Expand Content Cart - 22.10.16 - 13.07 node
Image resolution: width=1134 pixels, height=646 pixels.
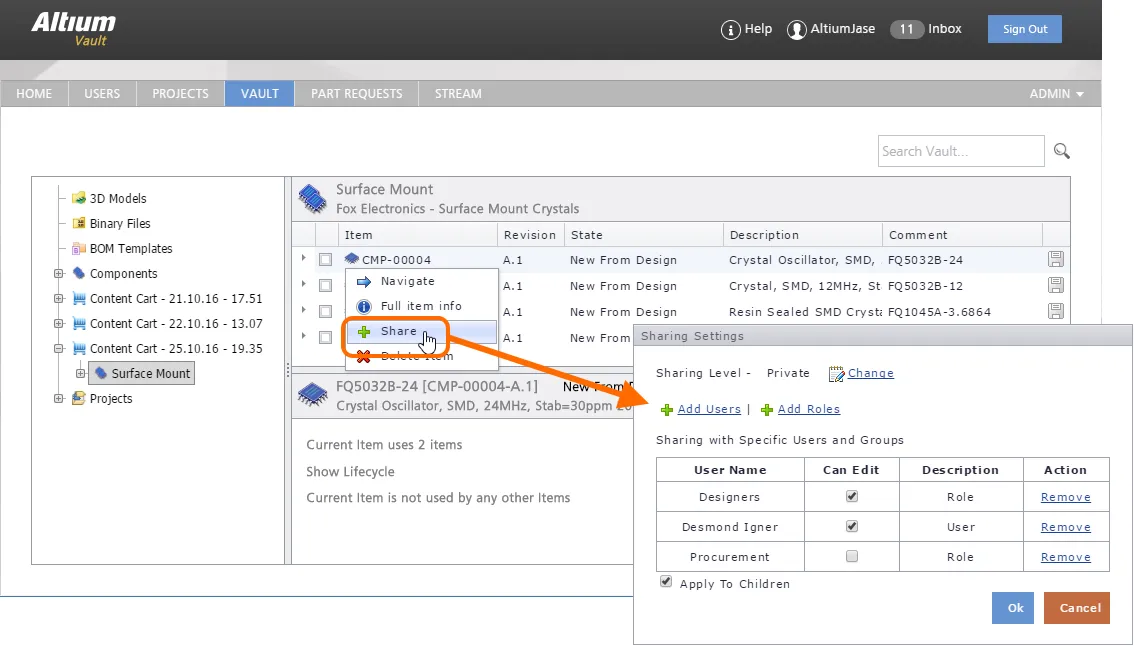coord(59,323)
